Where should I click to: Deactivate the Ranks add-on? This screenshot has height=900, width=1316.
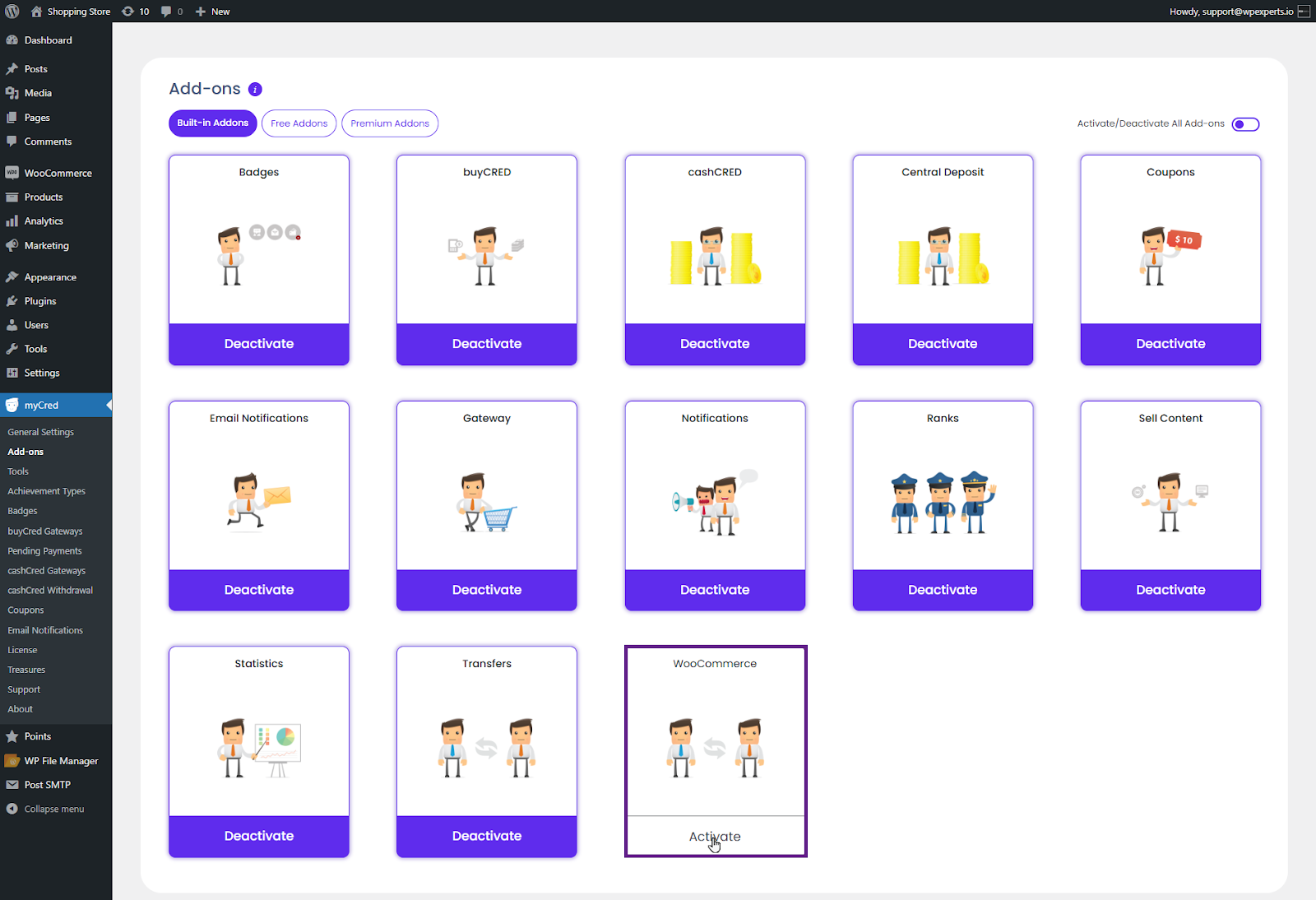tap(943, 590)
